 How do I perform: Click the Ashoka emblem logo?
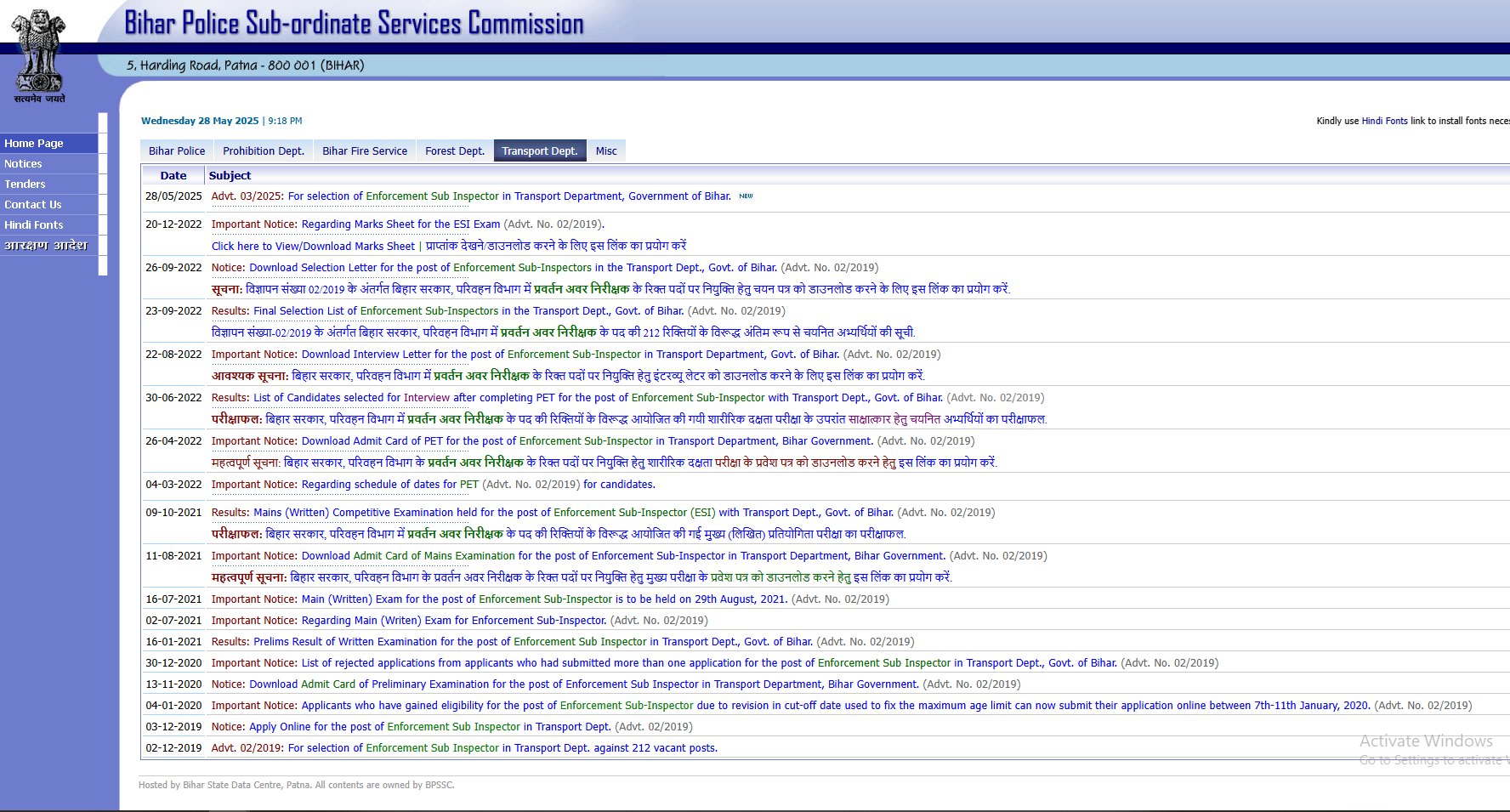[38, 53]
